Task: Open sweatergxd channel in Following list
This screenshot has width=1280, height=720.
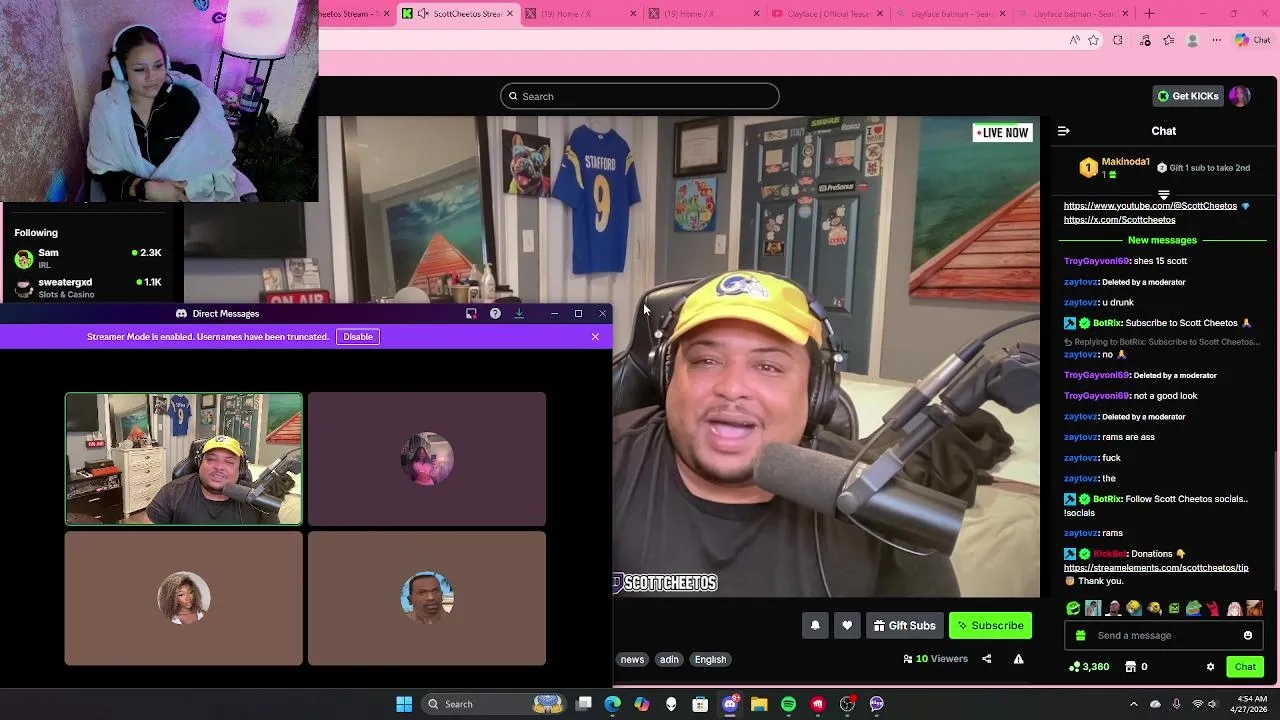Action: coord(88,288)
